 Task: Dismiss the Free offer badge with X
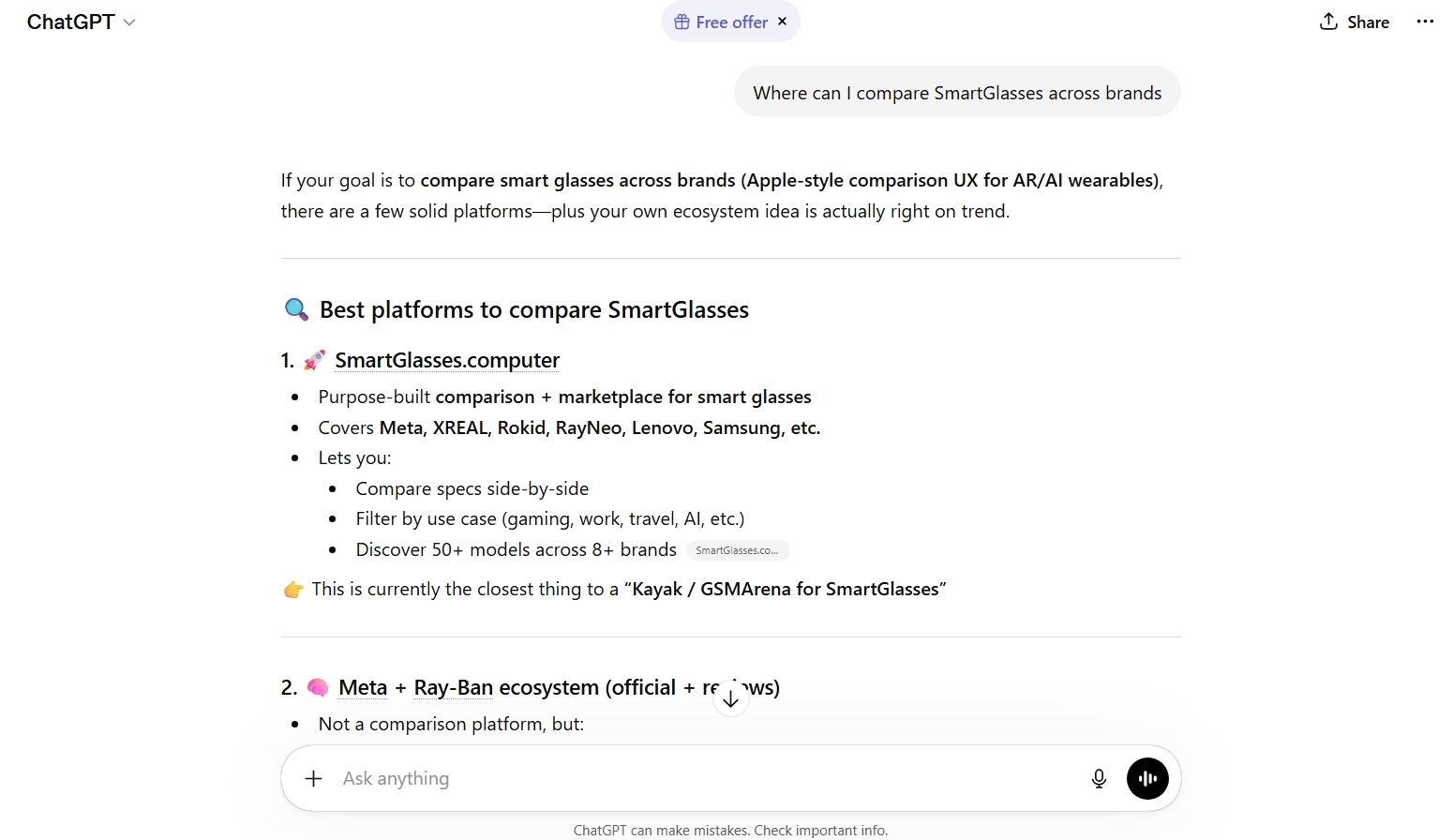783,22
